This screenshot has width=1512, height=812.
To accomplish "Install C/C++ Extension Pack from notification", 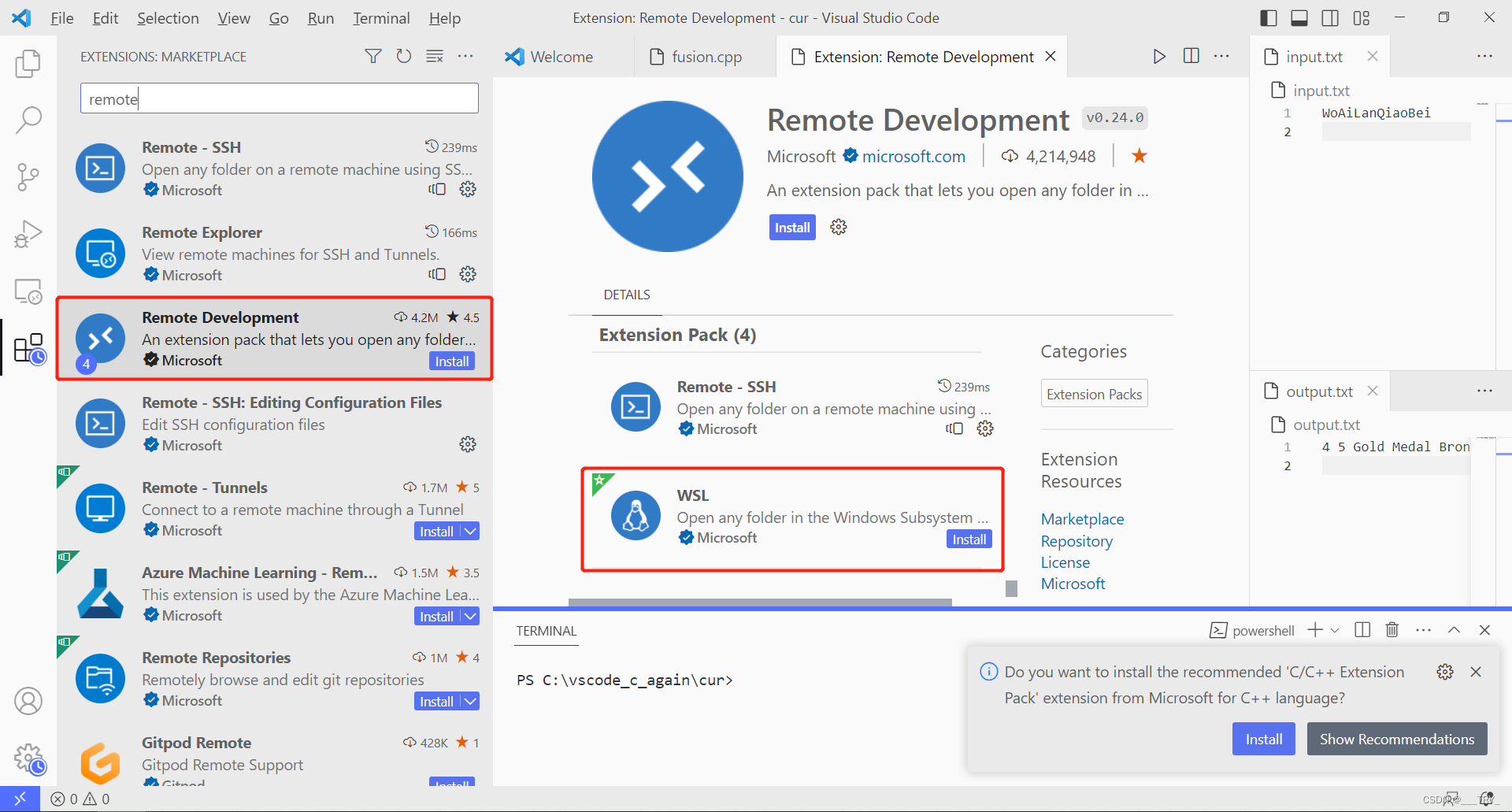I will (1264, 739).
